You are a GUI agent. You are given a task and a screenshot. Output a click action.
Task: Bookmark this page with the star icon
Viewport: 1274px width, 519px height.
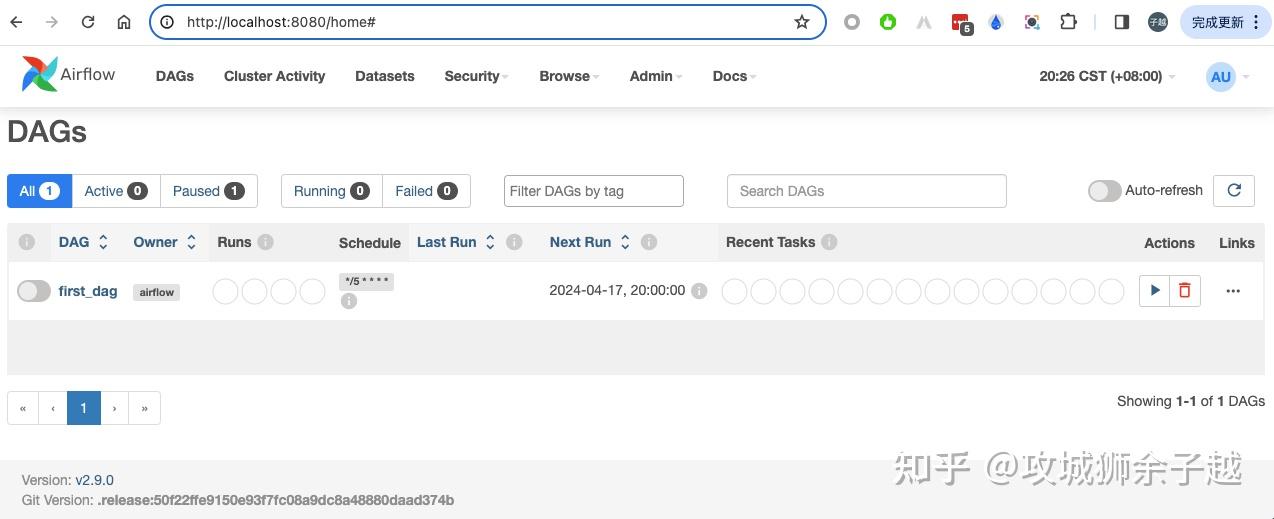tap(802, 22)
